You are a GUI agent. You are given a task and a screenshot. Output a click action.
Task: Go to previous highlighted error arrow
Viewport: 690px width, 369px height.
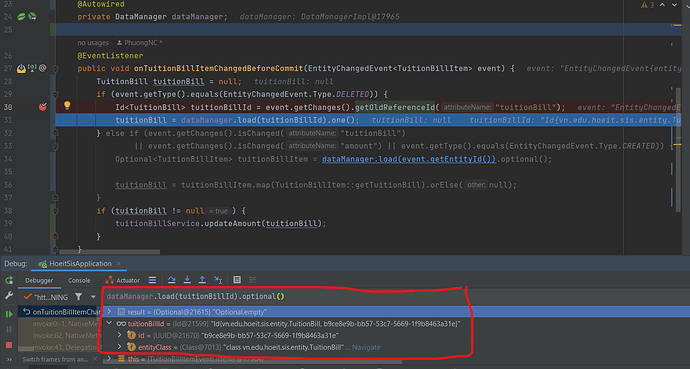(x=662, y=5)
